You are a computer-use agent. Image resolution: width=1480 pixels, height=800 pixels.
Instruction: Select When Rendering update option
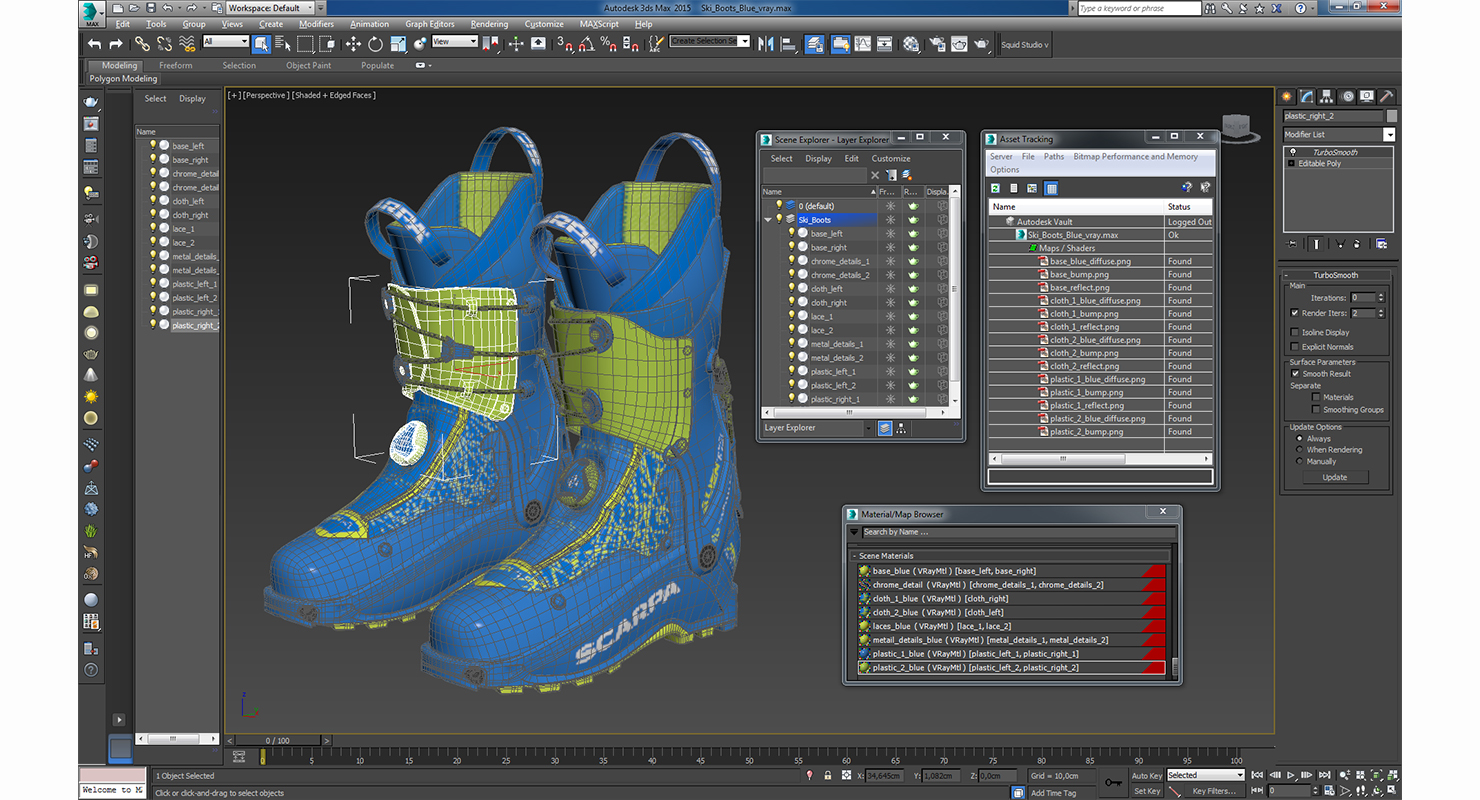(x=1300, y=450)
